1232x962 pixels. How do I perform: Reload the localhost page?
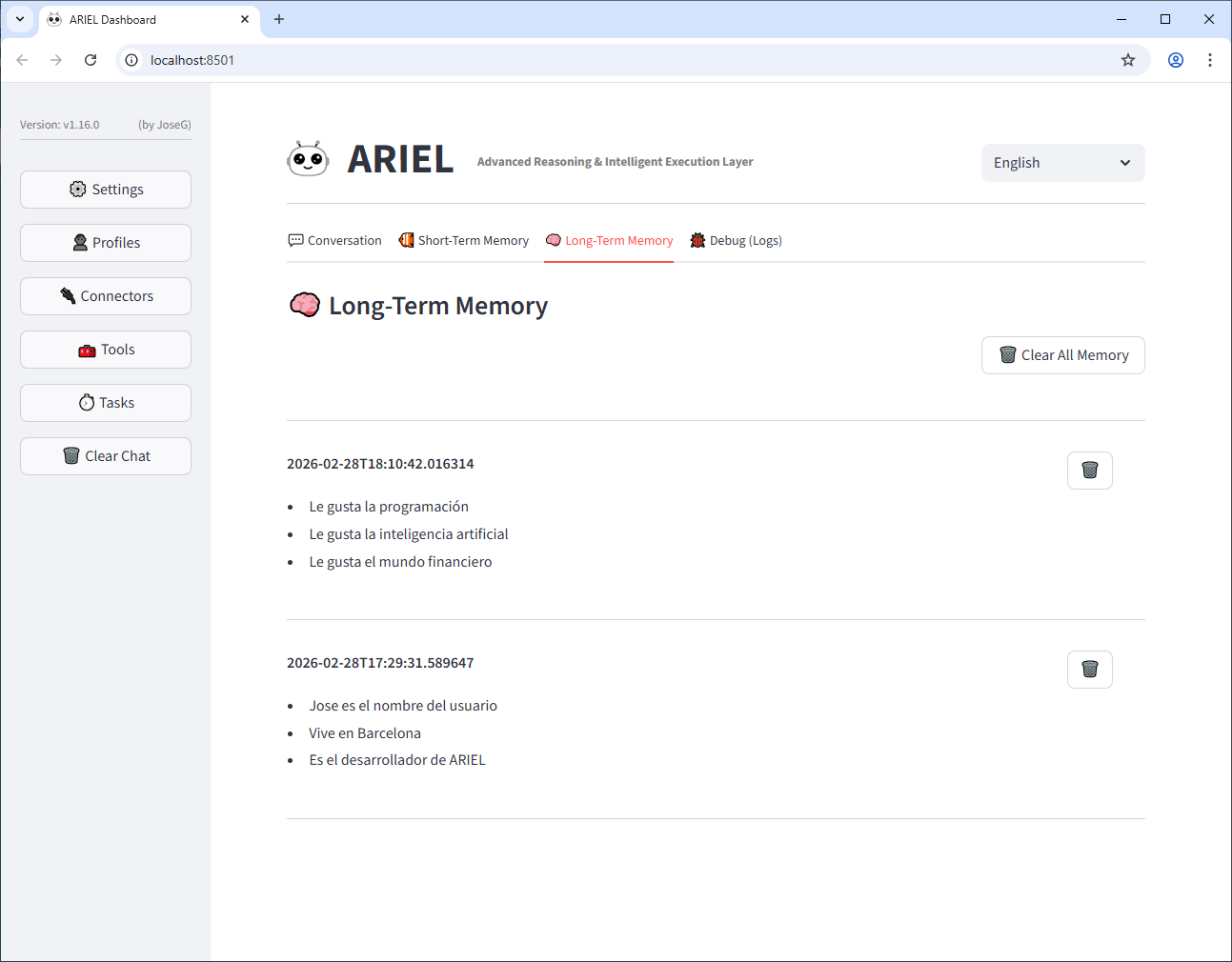91,60
